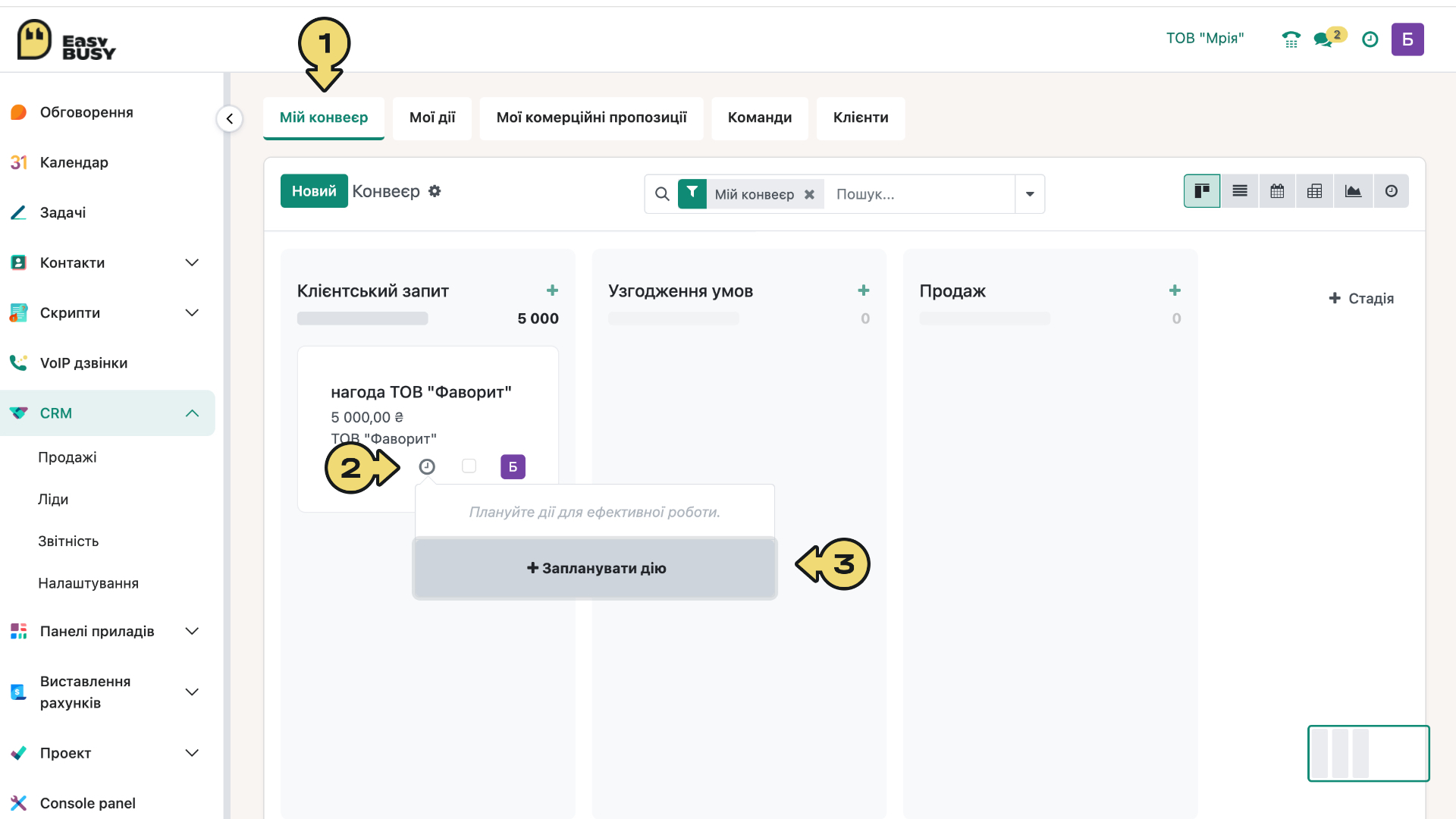Open the нагода ТОВ "Фаворит" card title

click(x=421, y=392)
